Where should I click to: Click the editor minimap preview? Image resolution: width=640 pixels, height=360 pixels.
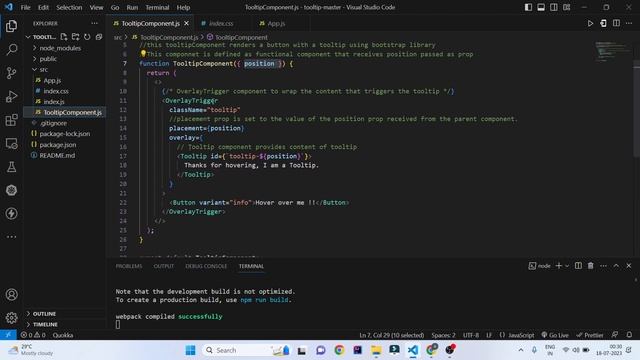coord(611,51)
